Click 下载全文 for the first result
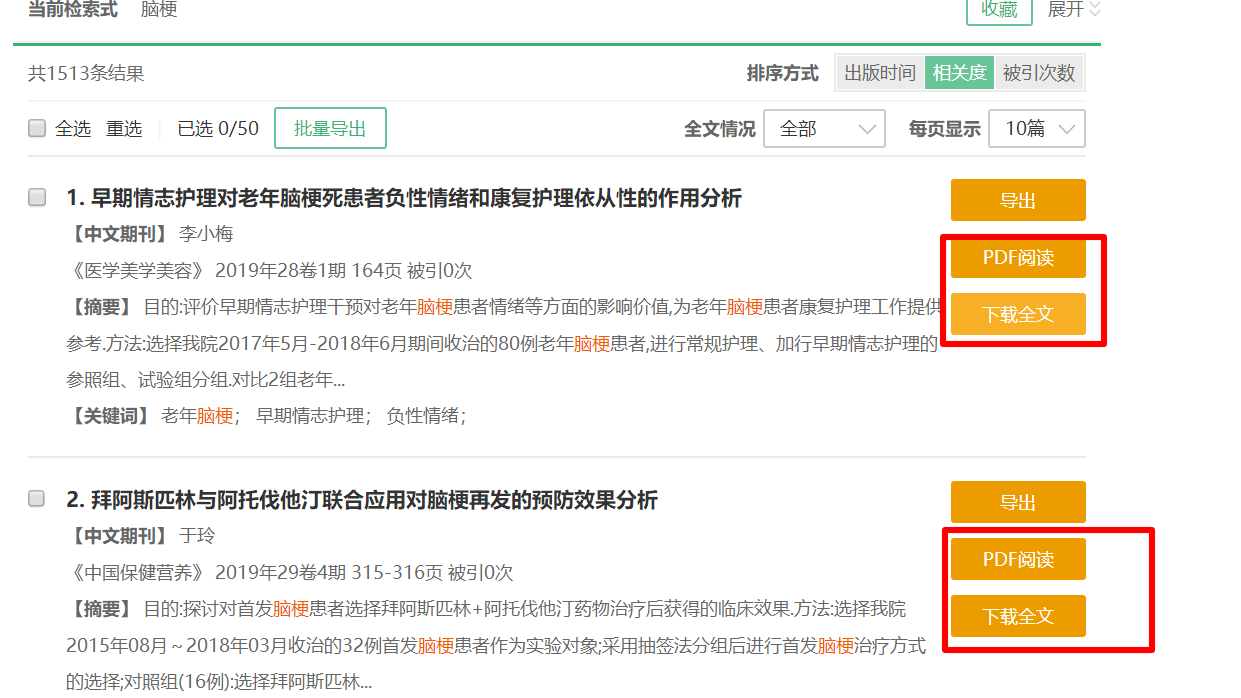This screenshot has height=698, width=1241. [x=1017, y=314]
